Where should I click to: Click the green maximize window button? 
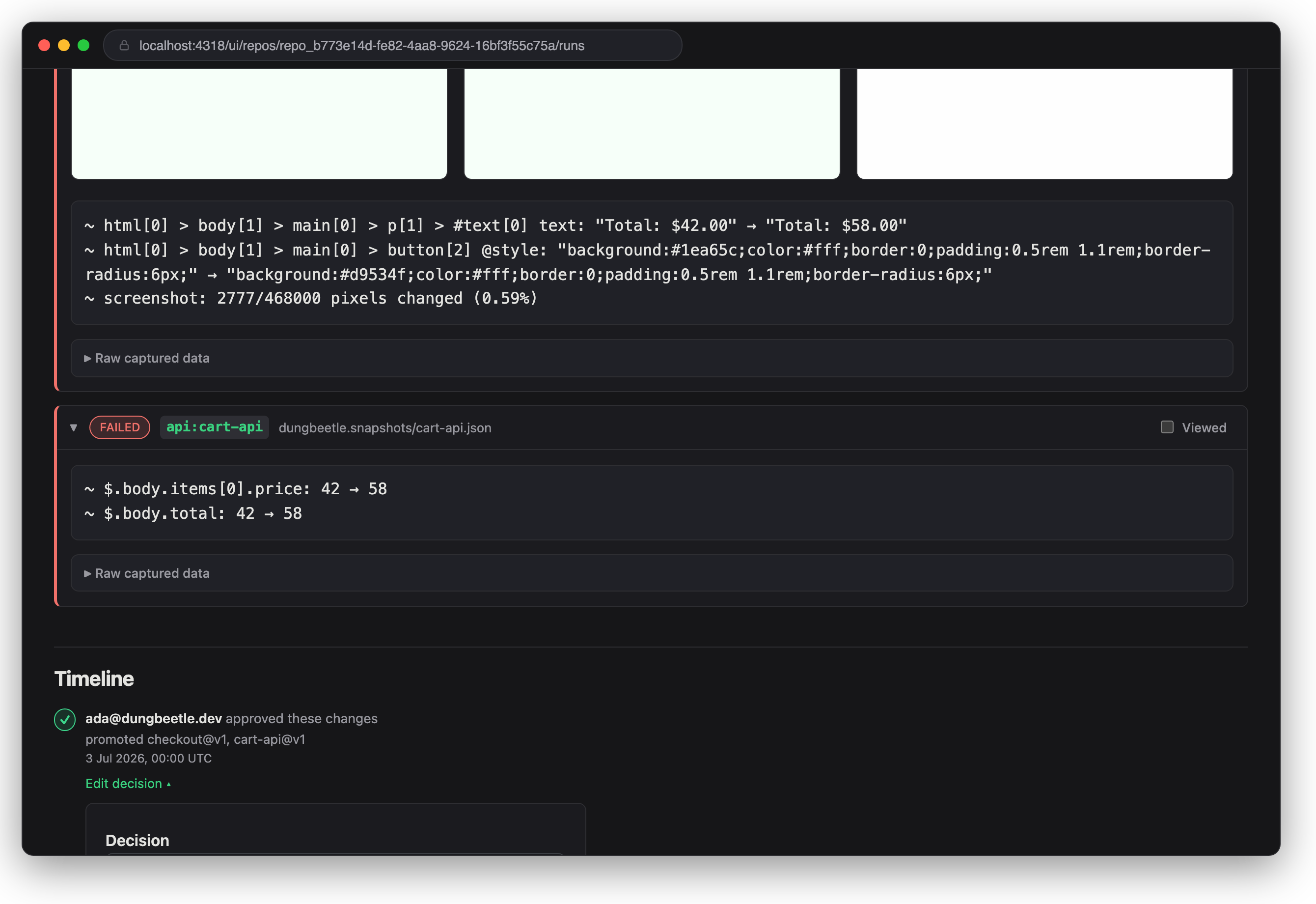[x=83, y=45]
